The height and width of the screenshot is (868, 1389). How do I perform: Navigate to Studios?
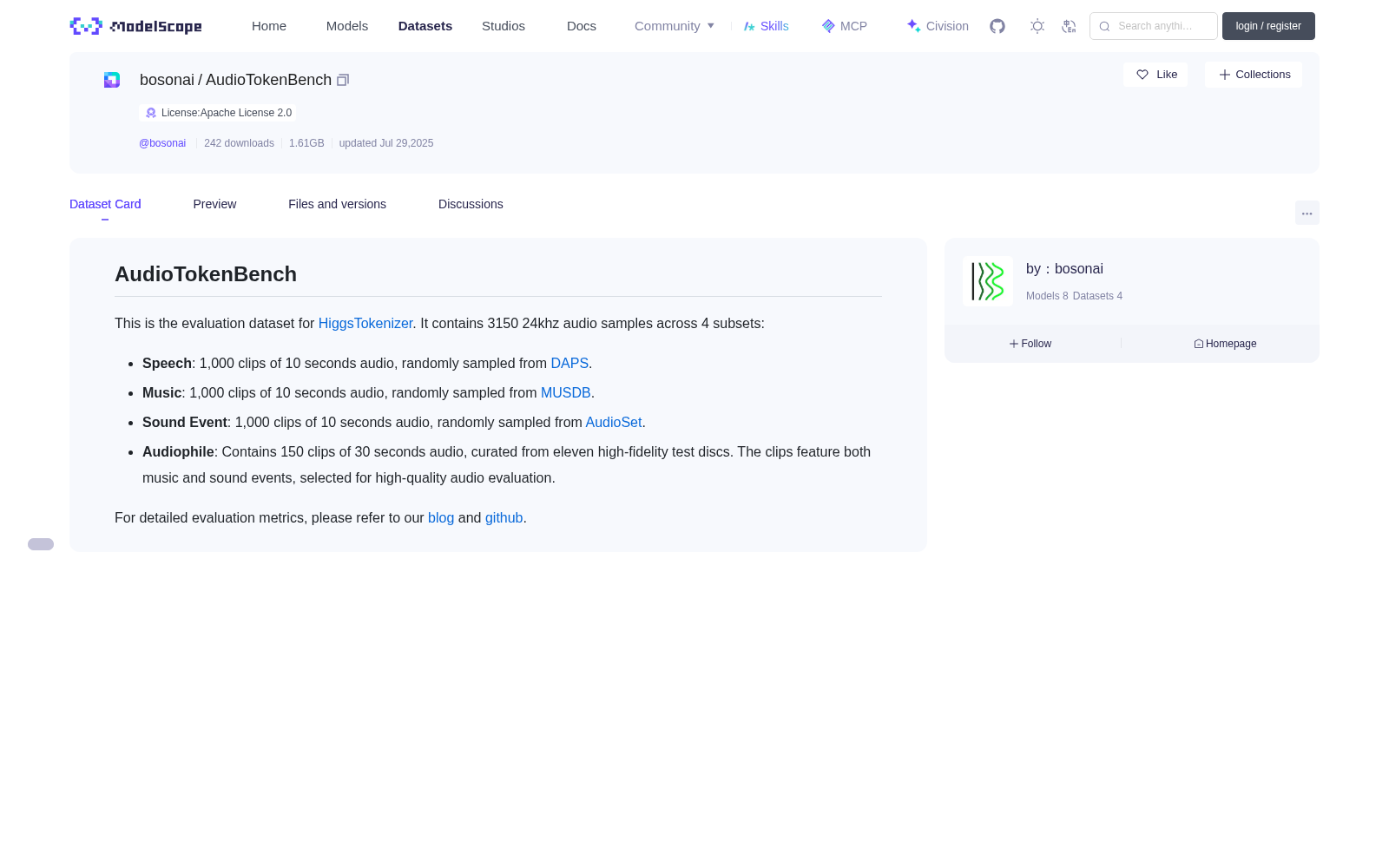coord(504,26)
